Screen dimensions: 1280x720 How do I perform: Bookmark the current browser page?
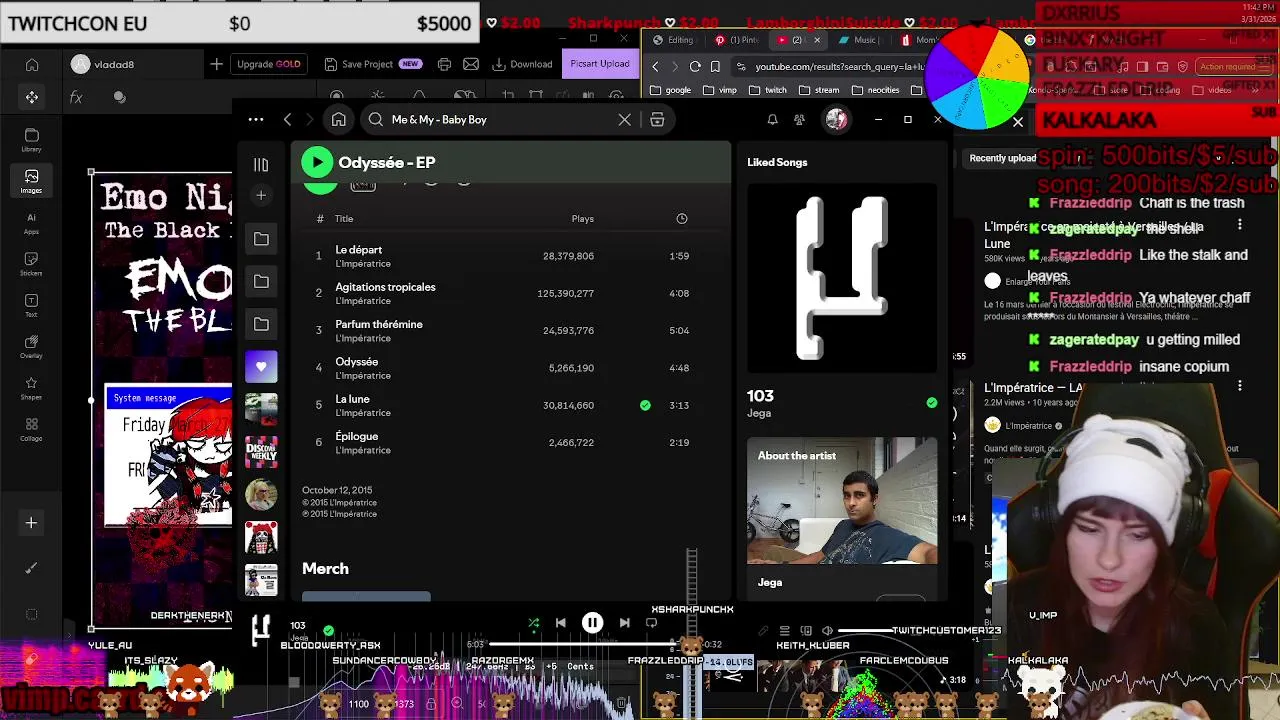715,66
